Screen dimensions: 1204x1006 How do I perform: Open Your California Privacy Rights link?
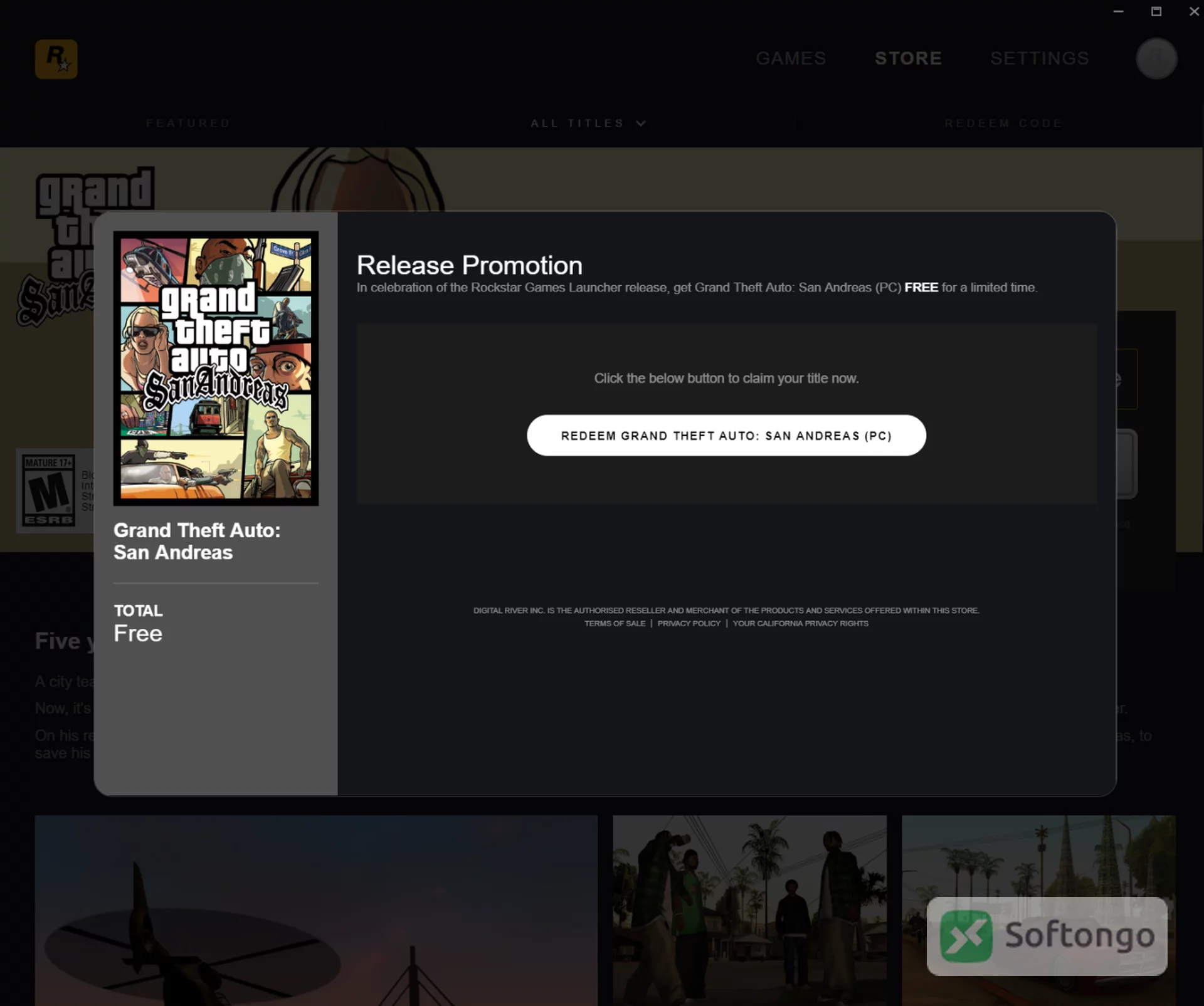800,624
